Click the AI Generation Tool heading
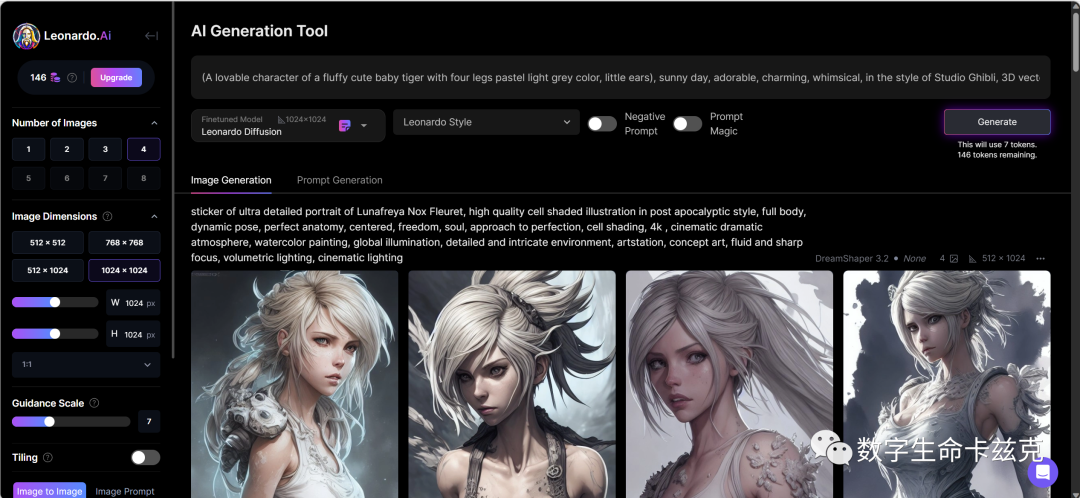This screenshot has height=498, width=1080. (x=260, y=31)
